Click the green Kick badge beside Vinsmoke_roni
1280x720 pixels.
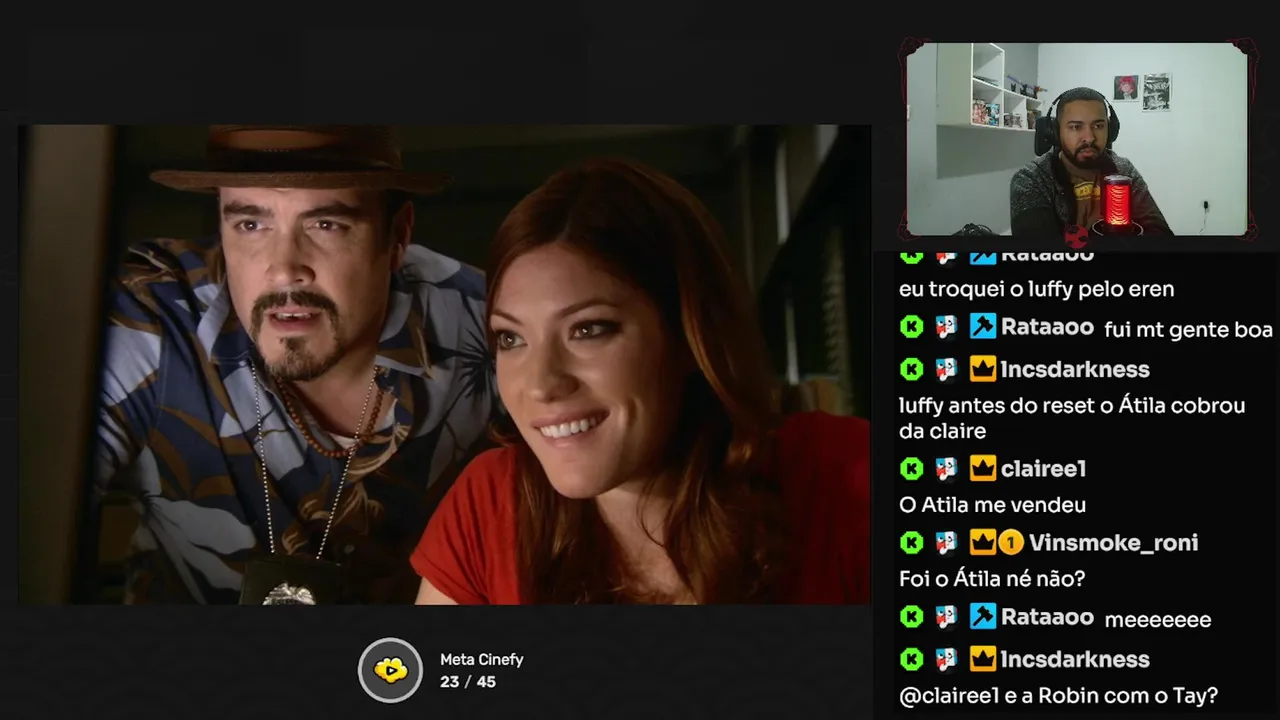(x=911, y=542)
